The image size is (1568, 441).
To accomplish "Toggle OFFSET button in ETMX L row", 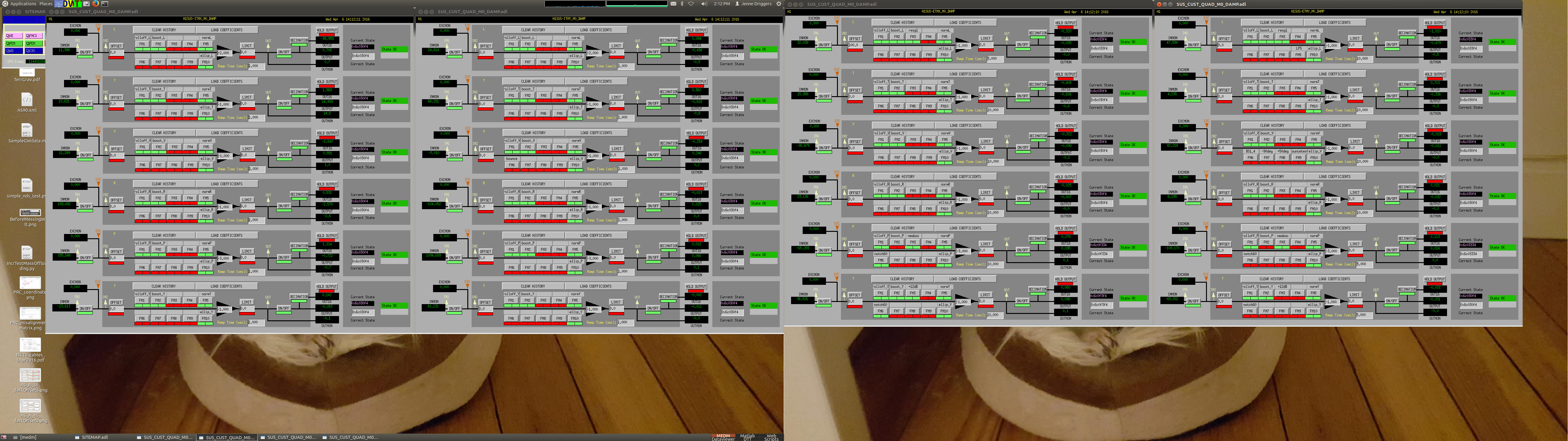I will click(855, 39).
